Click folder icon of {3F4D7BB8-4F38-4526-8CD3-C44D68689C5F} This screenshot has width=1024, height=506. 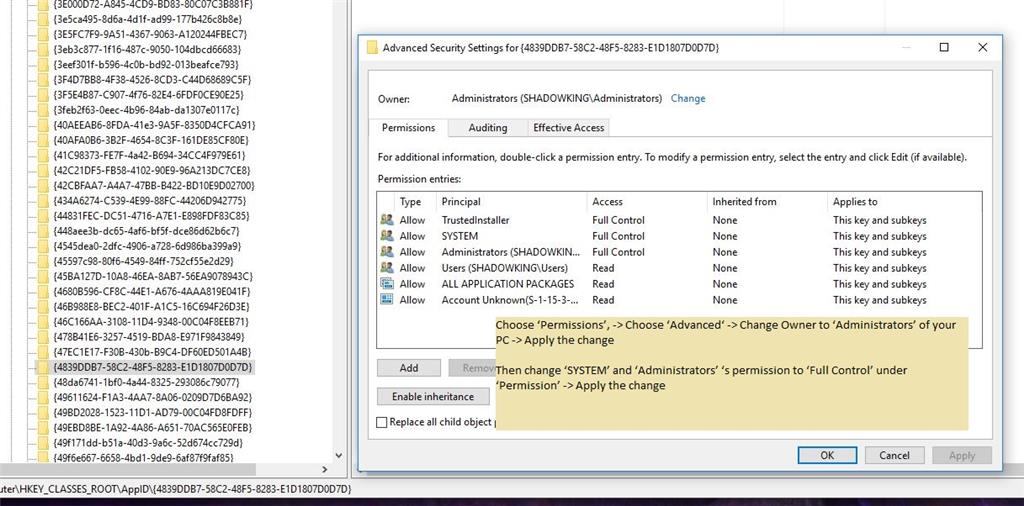(x=44, y=80)
